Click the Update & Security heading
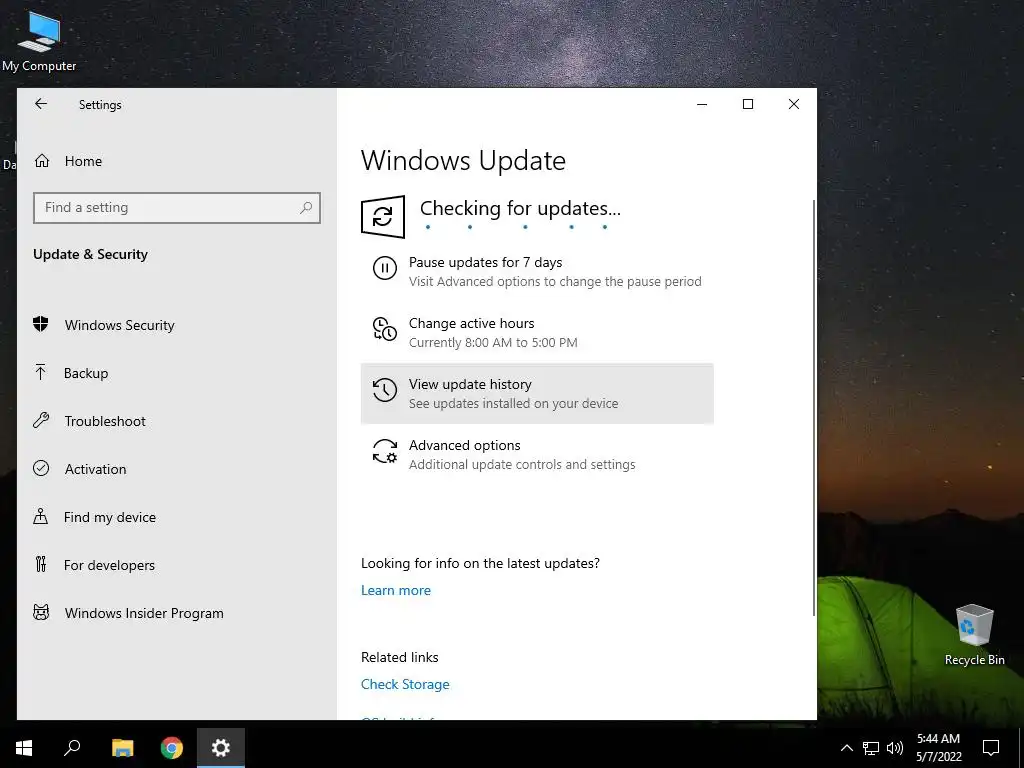1024x768 pixels. 90,254
